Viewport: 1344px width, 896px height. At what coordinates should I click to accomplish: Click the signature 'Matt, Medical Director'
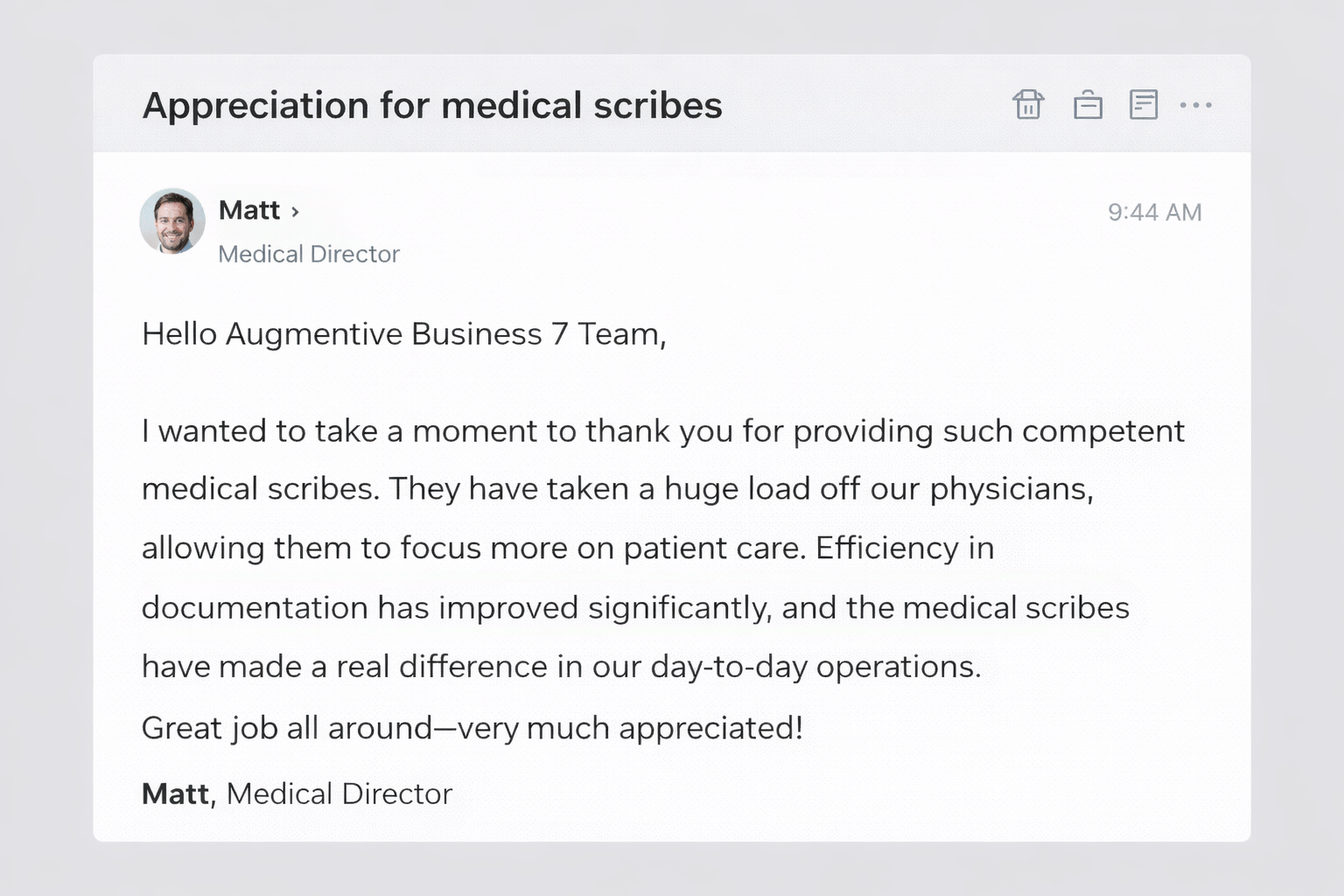coord(296,794)
